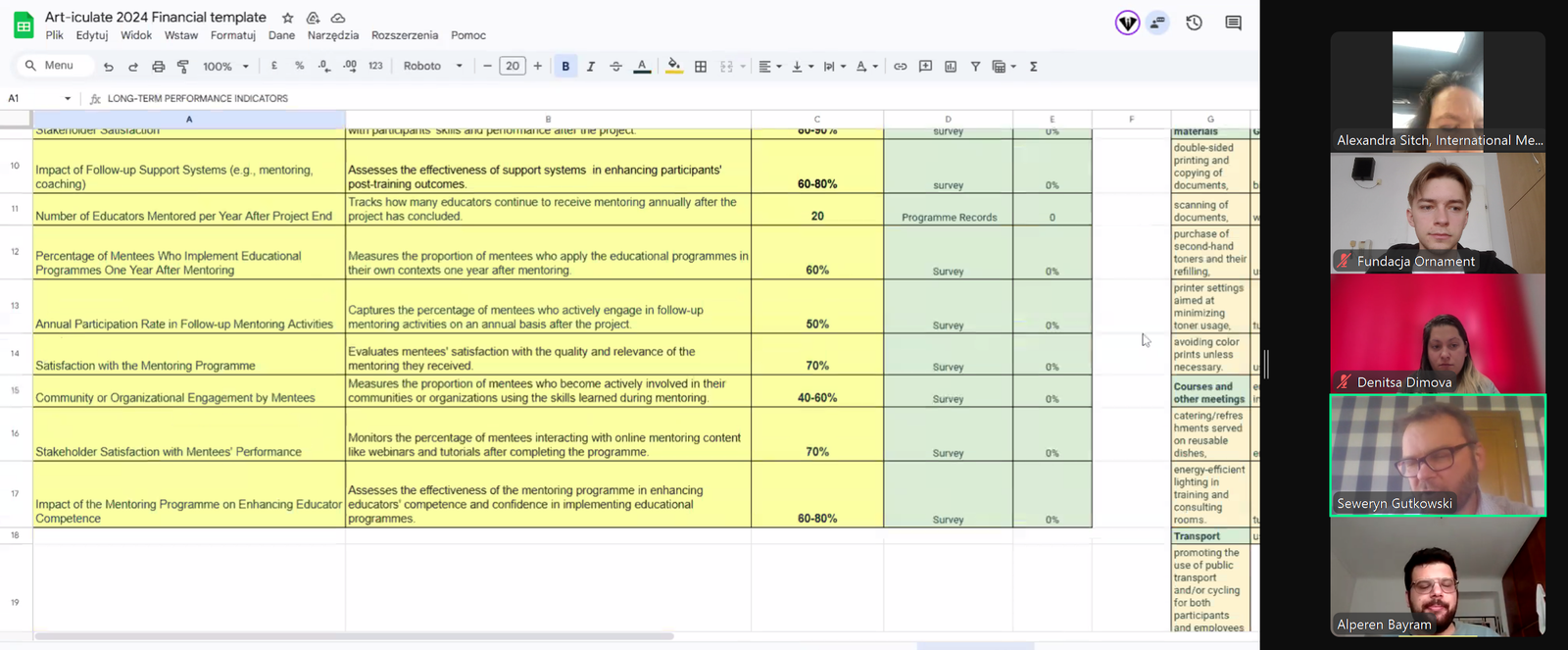This screenshot has width=1568, height=650.
Task: Open the Formatuj menu
Action: point(232,35)
